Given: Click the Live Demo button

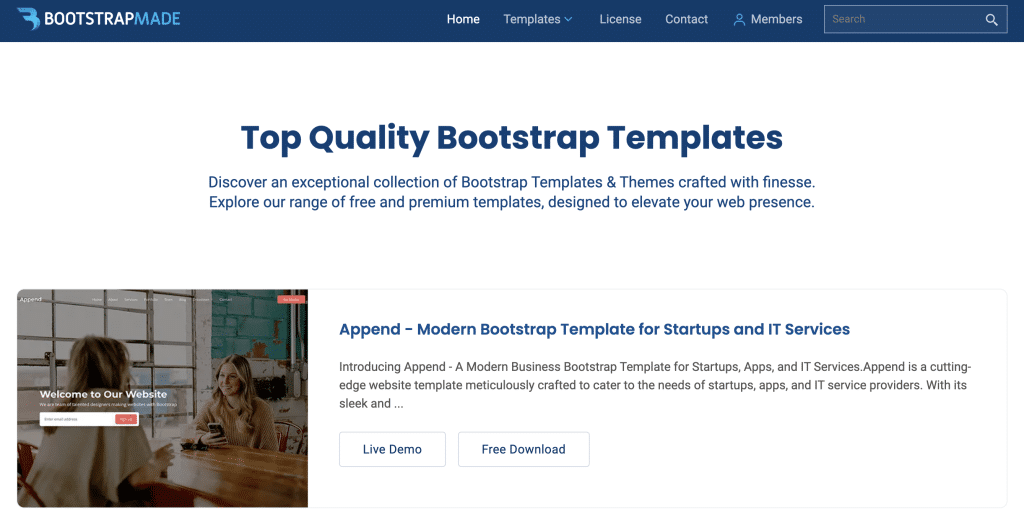Looking at the screenshot, I should pyautogui.click(x=392, y=449).
